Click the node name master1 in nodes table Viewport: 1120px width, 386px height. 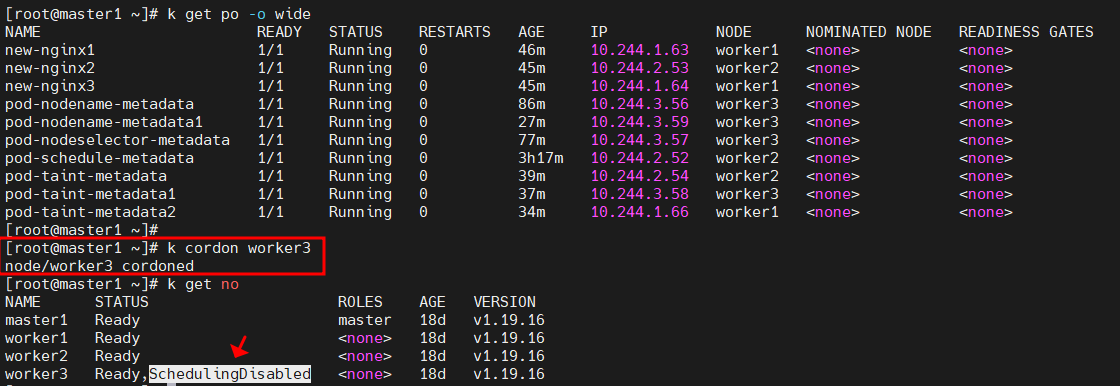coord(36,320)
